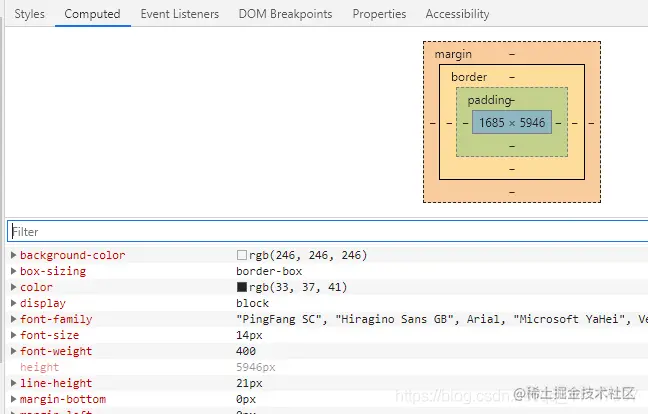The image size is (648, 414).
Task: Click the border-box value
Action: click(x=269, y=271)
